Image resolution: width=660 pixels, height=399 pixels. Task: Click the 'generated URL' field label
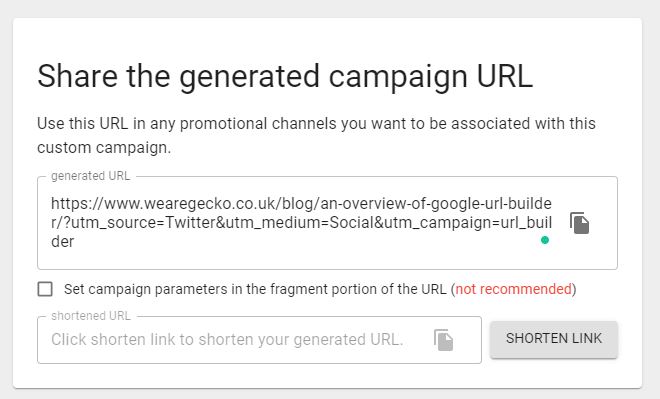90,176
